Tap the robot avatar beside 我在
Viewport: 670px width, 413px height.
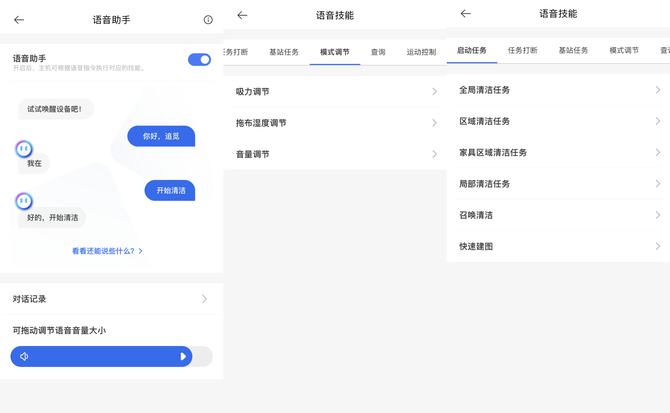(x=24, y=149)
